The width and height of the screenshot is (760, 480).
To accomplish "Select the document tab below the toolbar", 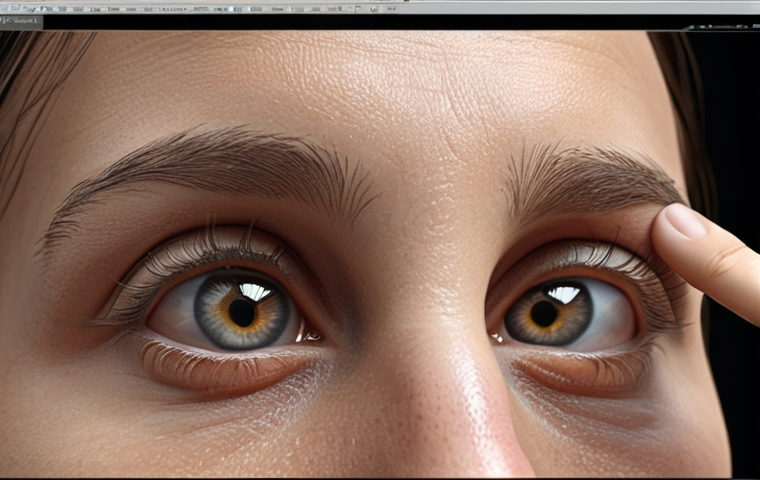I will tap(21, 21).
